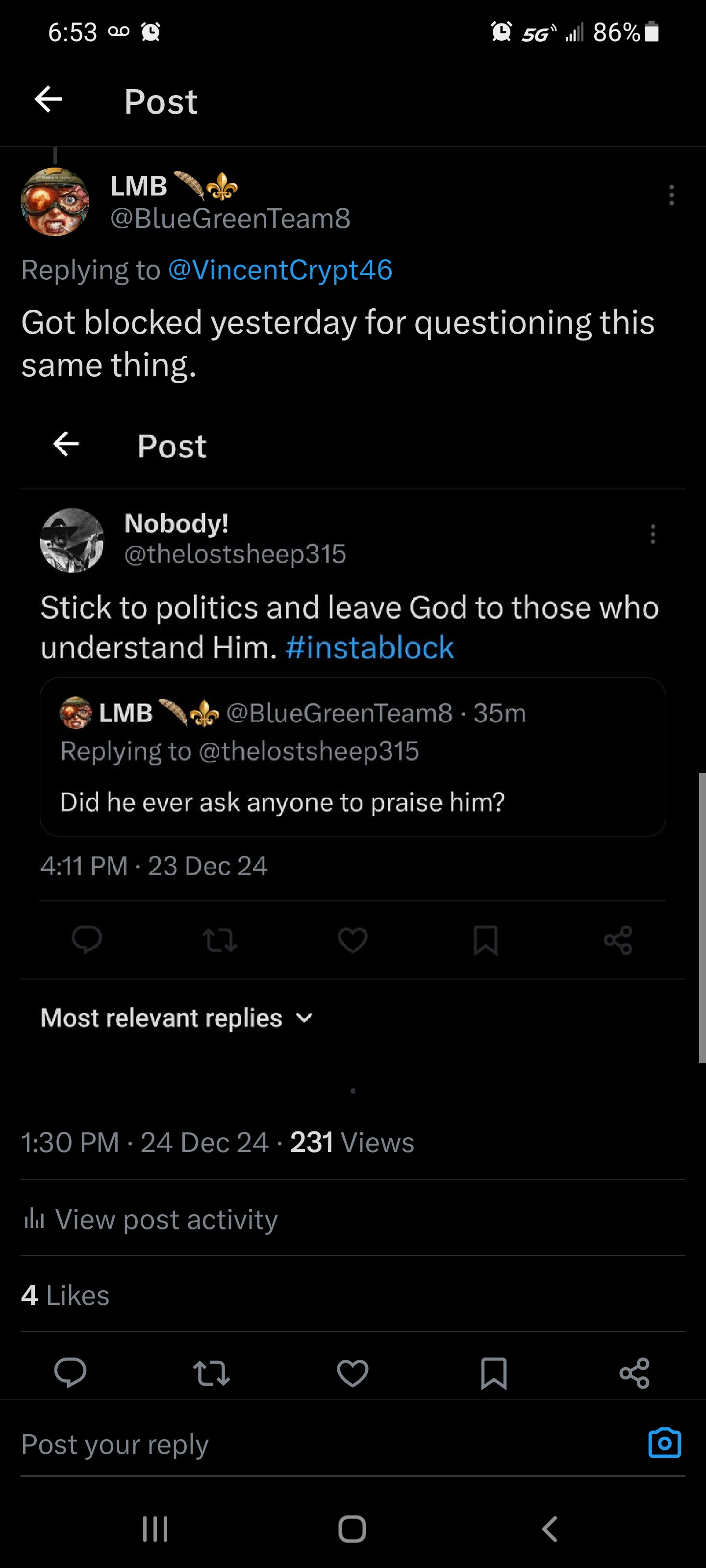706x1568 pixels.
Task: Bookmark the post using the bottom bookmark icon
Action: [493, 1372]
